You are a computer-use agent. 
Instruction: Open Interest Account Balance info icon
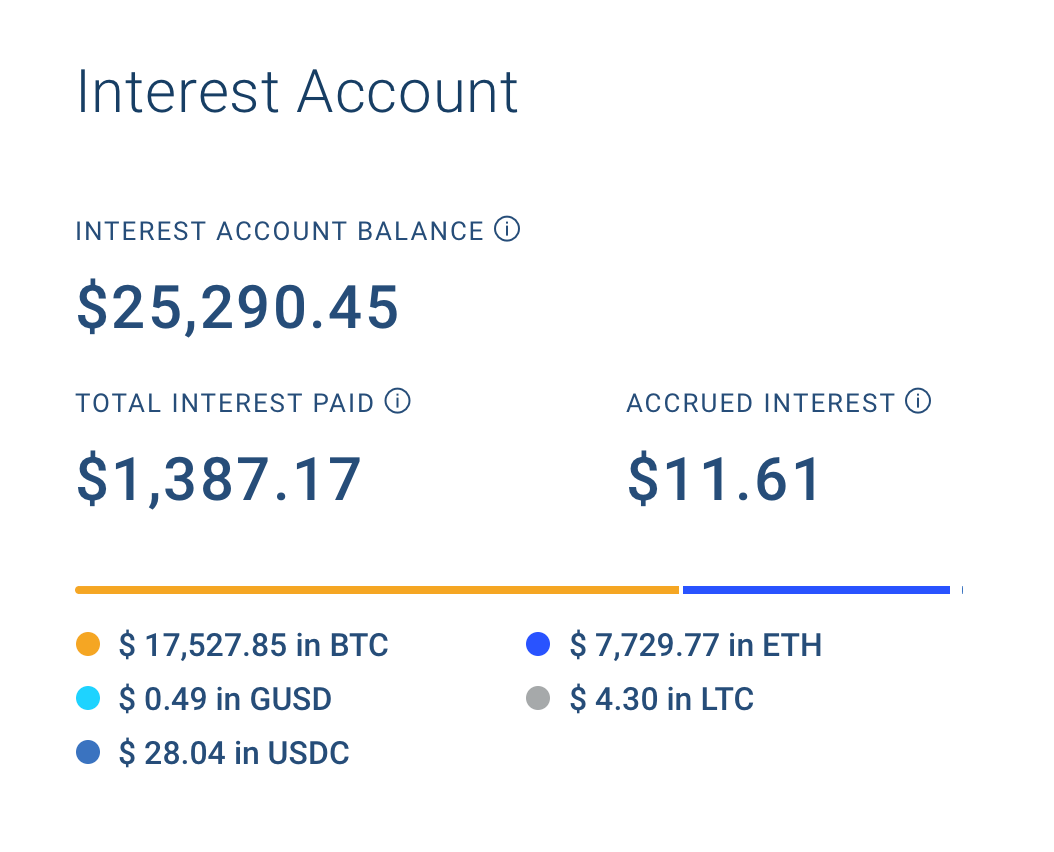pos(507,229)
